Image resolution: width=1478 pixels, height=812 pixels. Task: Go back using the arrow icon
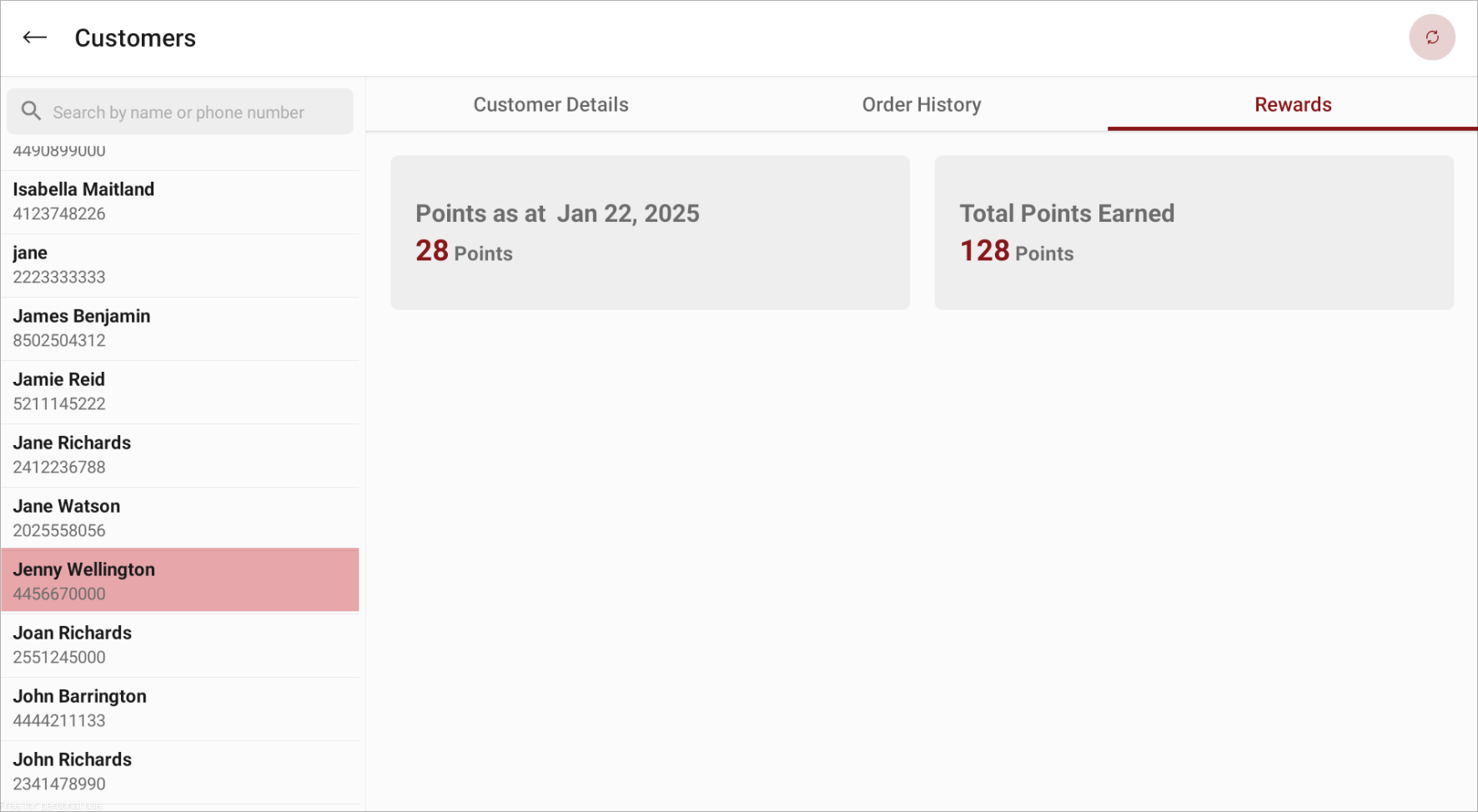[35, 38]
